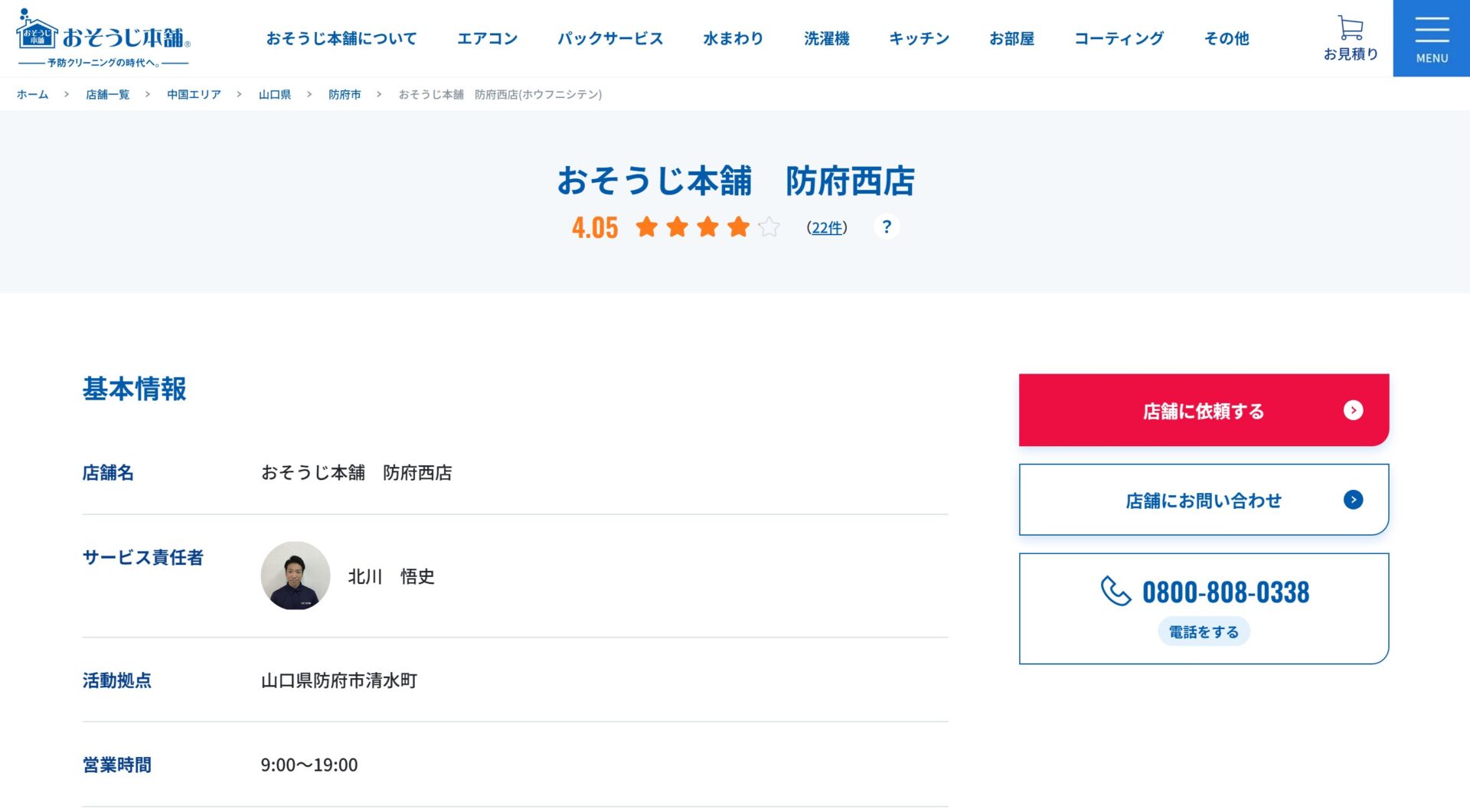This screenshot has width=1470, height=812.
Task: Open the 22件 reviews link
Action: (827, 227)
